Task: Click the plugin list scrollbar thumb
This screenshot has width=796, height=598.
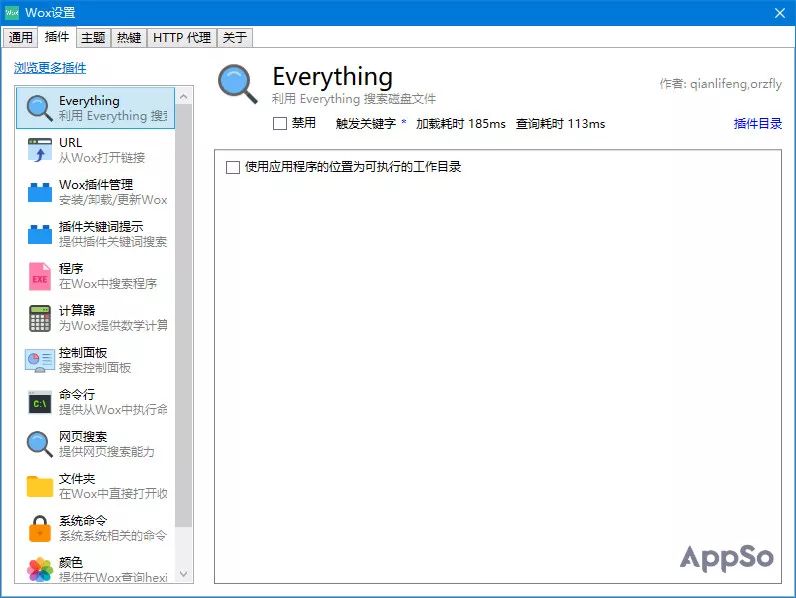Action: (x=184, y=316)
